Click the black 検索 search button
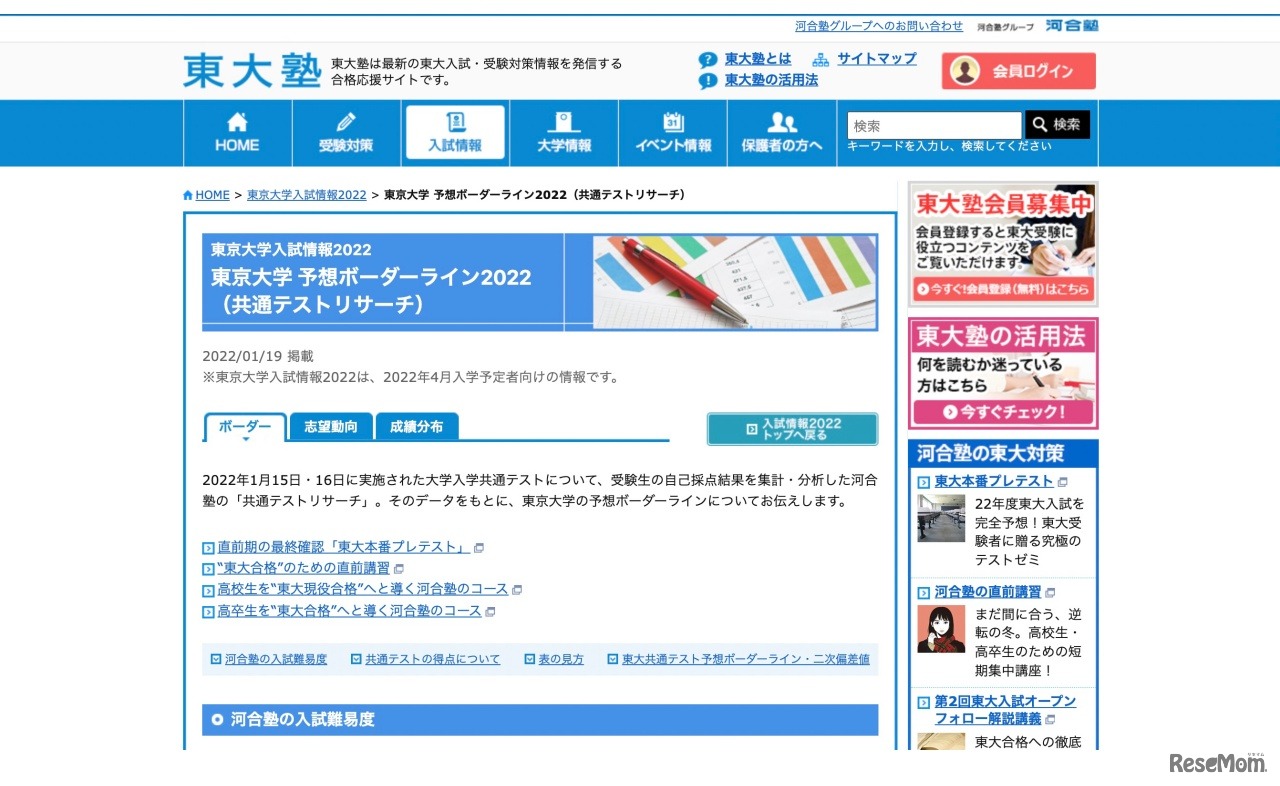The width and height of the screenshot is (1280, 786). pos(1057,125)
